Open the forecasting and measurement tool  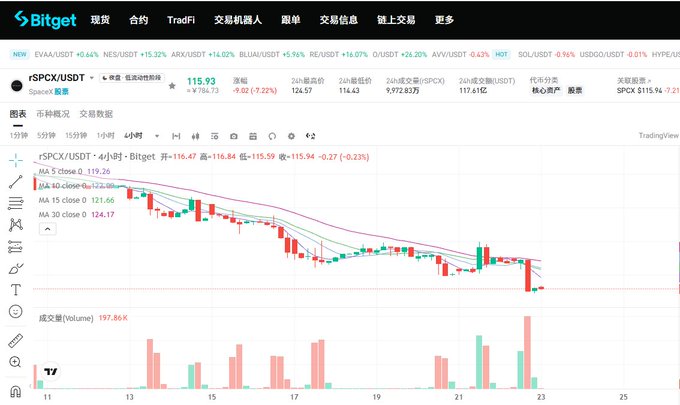[16, 247]
